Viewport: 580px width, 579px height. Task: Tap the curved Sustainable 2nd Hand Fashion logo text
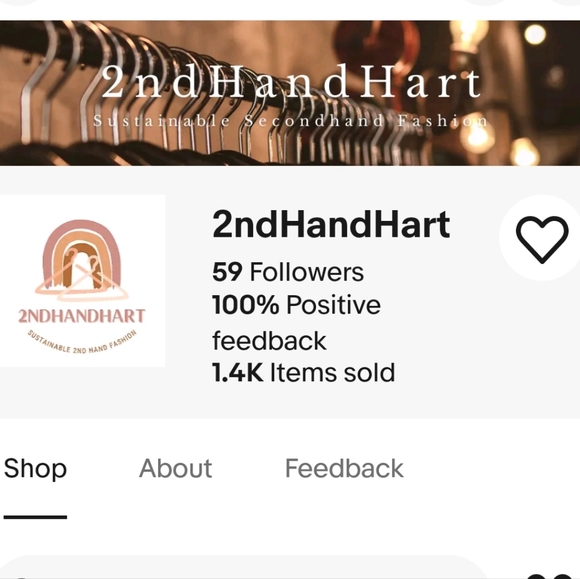point(82,342)
